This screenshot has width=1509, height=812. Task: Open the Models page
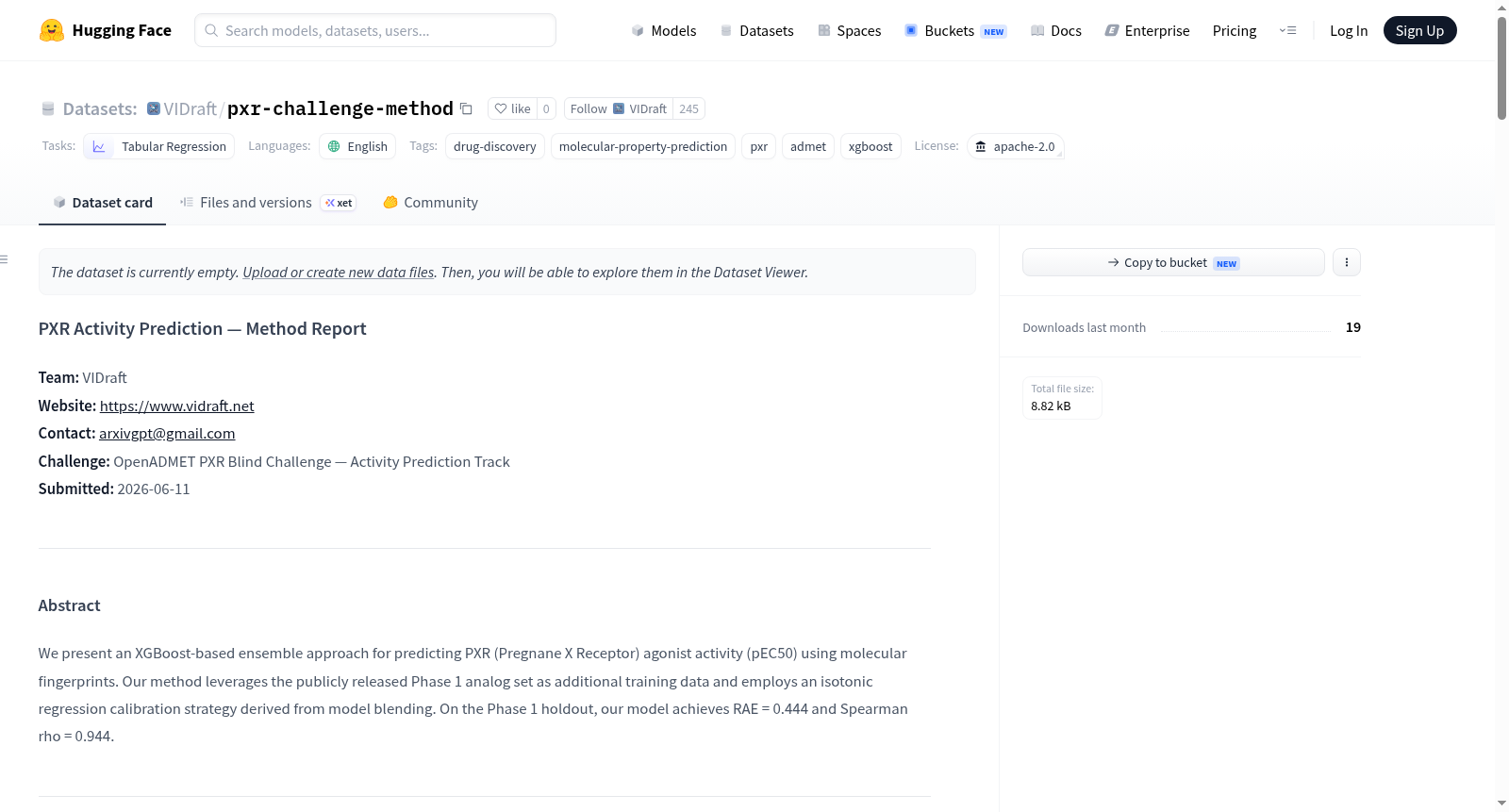(x=664, y=30)
